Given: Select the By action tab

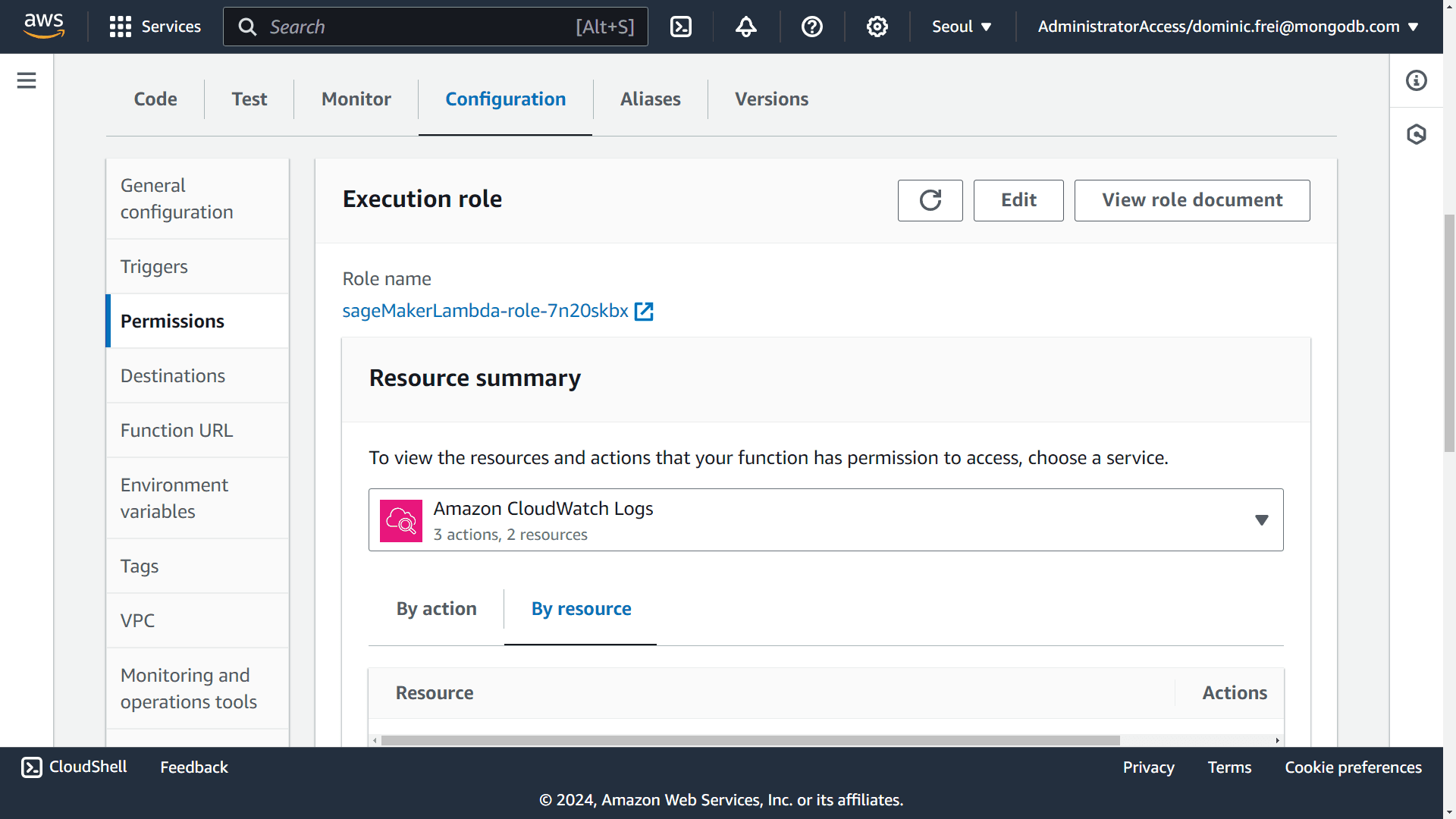Looking at the screenshot, I should [x=437, y=609].
